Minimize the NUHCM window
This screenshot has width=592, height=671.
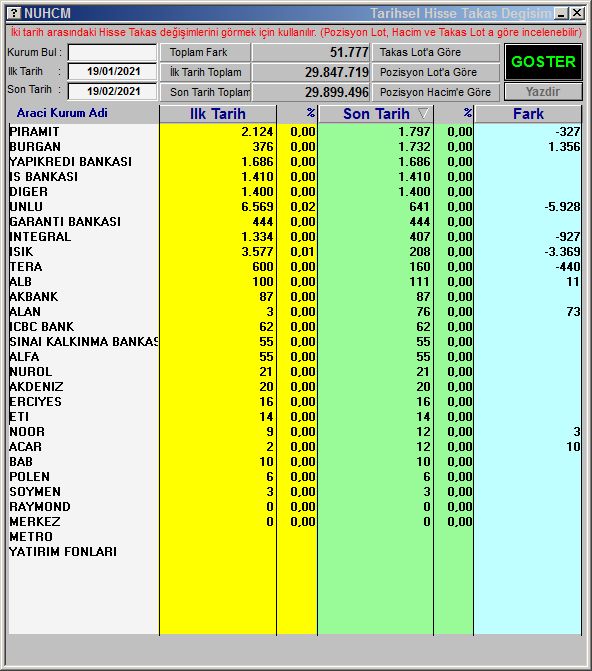point(561,13)
